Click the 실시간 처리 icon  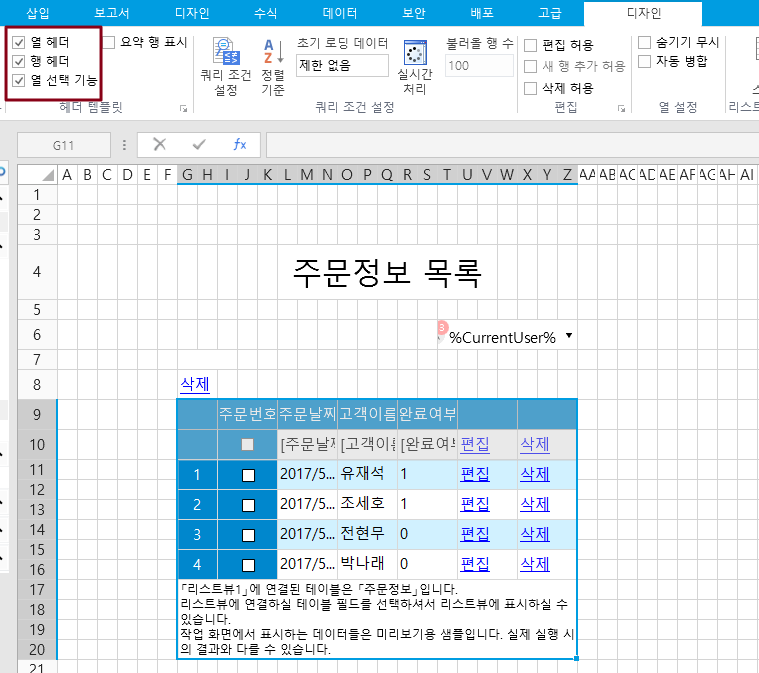414,67
